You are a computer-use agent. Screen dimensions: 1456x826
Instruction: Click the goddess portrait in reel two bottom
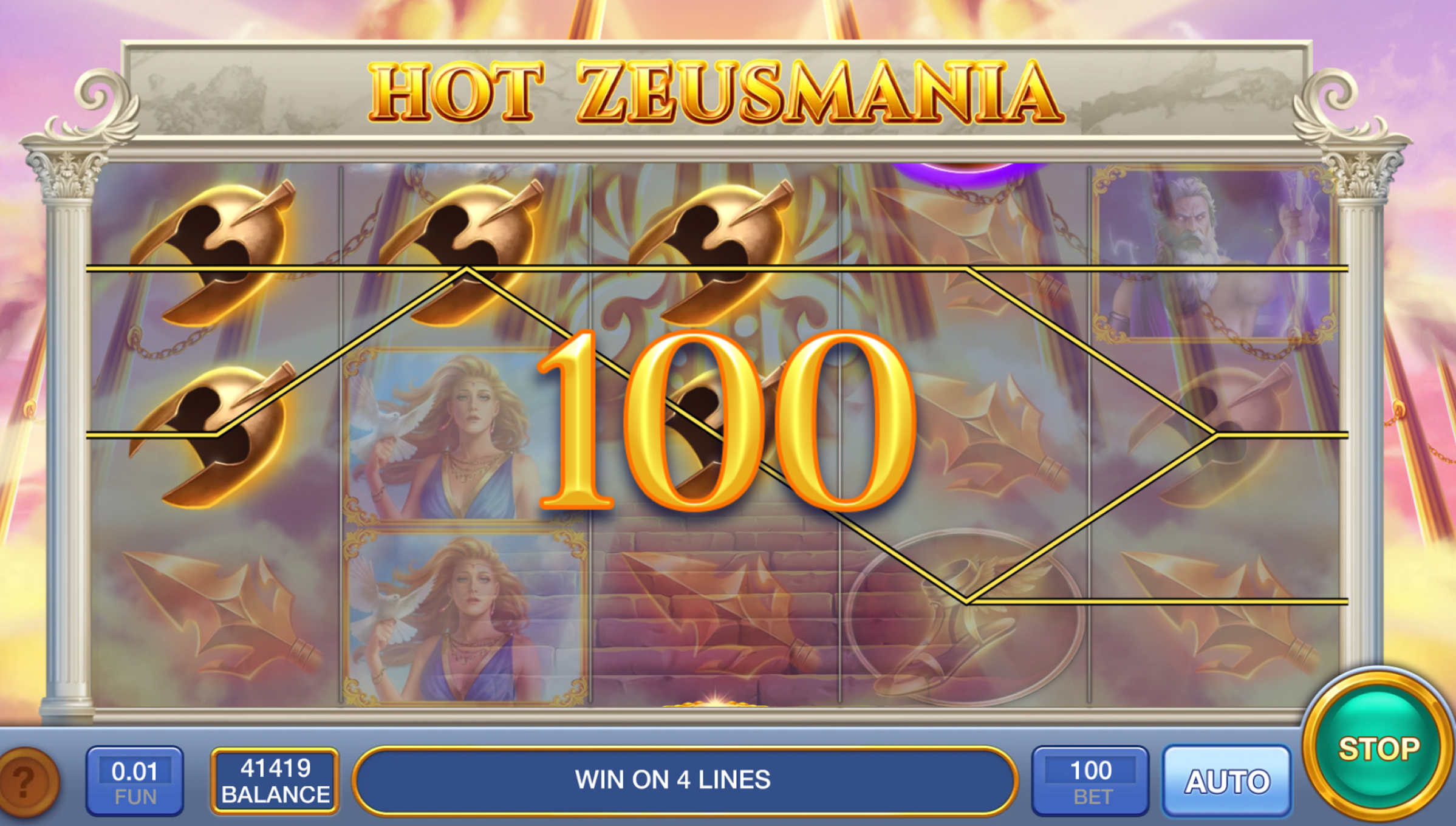point(465,616)
